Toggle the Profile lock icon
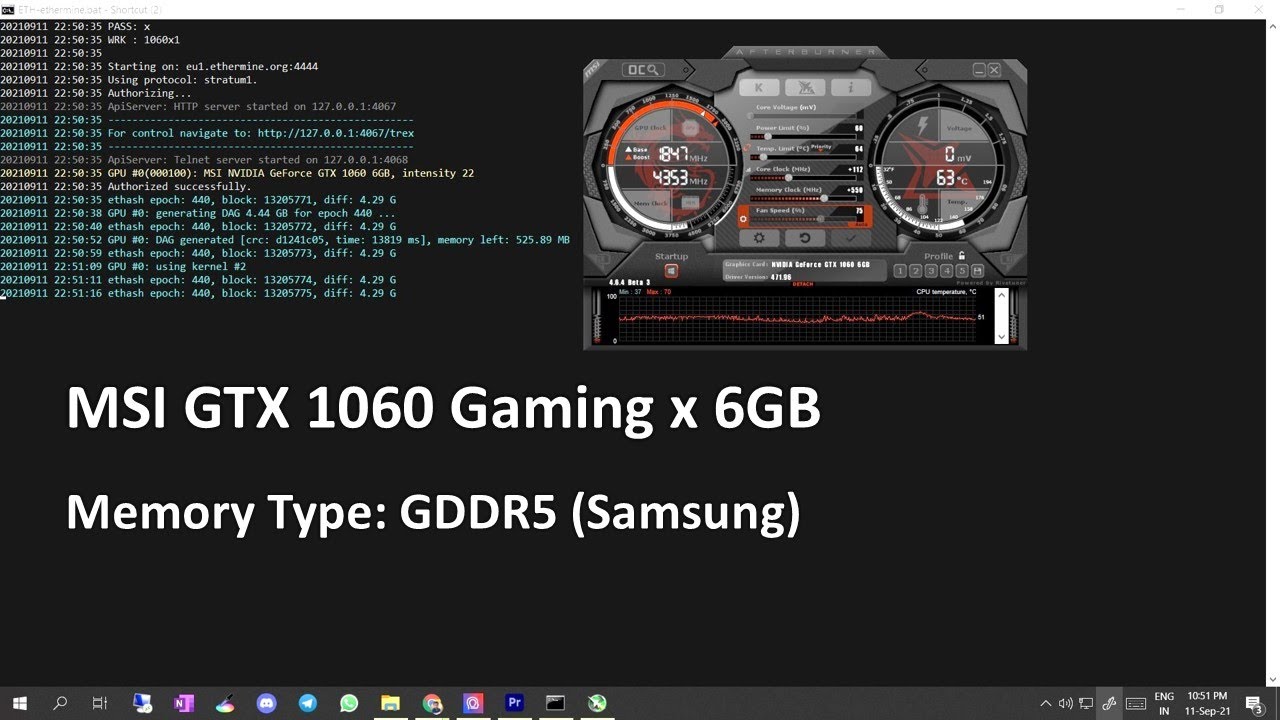1280x720 pixels. coord(961,256)
